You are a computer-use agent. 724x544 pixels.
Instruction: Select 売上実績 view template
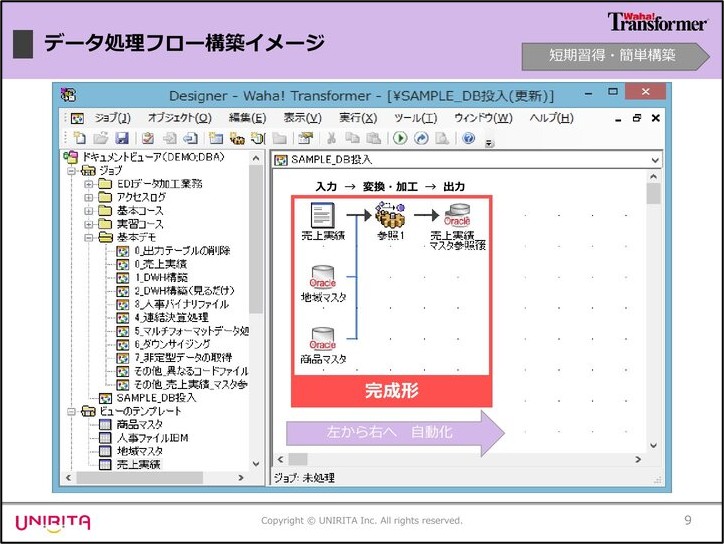139,465
